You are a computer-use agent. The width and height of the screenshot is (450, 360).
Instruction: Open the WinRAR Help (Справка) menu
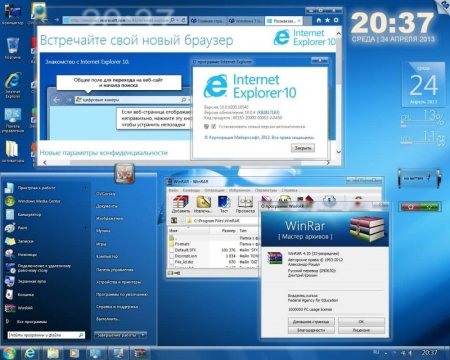(x=289, y=190)
